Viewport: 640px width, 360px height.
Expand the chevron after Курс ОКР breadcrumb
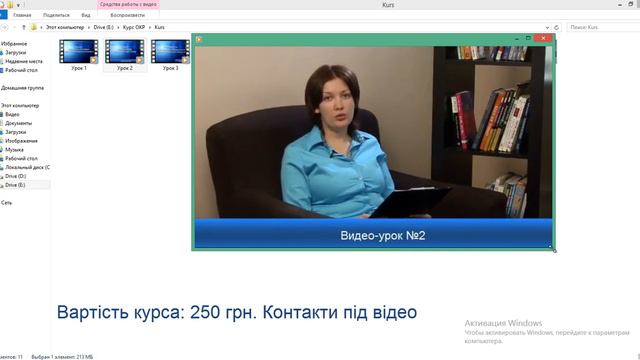click(150, 27)
